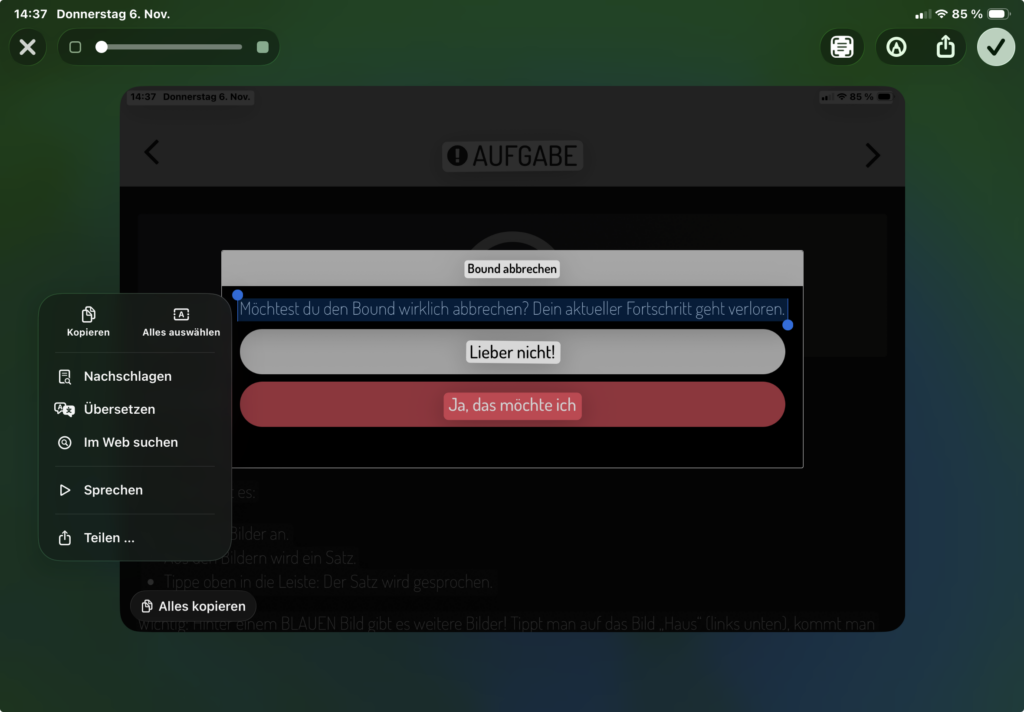1024x712 pixels.
Task: Discard the screenshot with the X icon
Action: click(x=28, y=47)
